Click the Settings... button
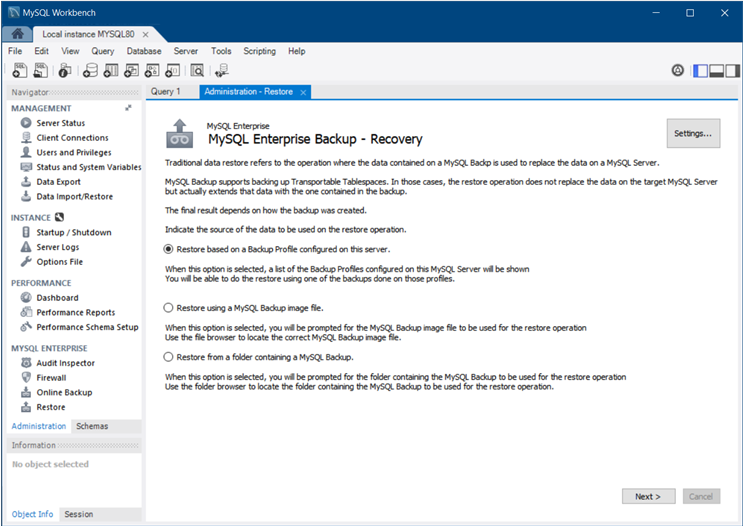 [693, 133]
